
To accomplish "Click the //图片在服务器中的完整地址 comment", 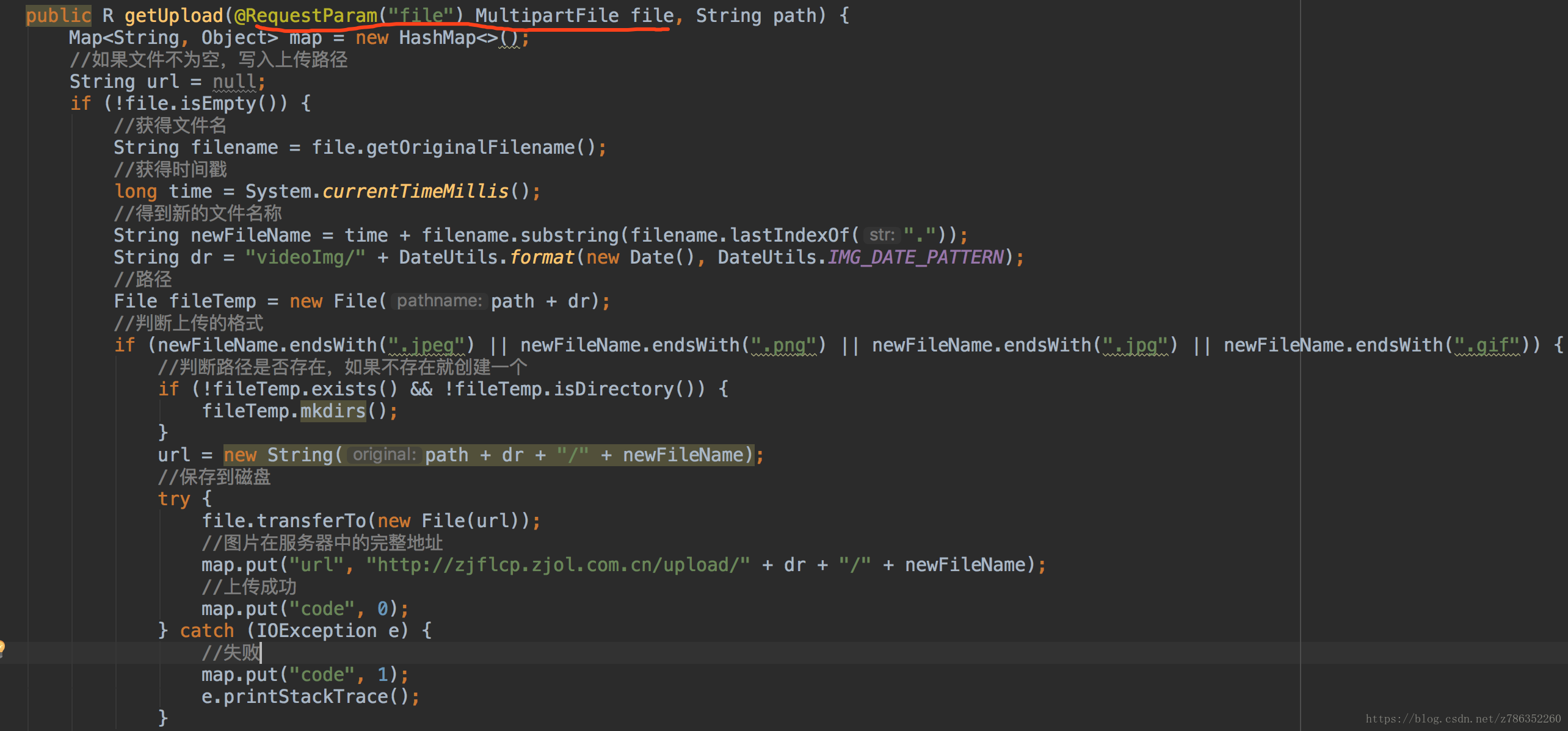I will (322, 543).
